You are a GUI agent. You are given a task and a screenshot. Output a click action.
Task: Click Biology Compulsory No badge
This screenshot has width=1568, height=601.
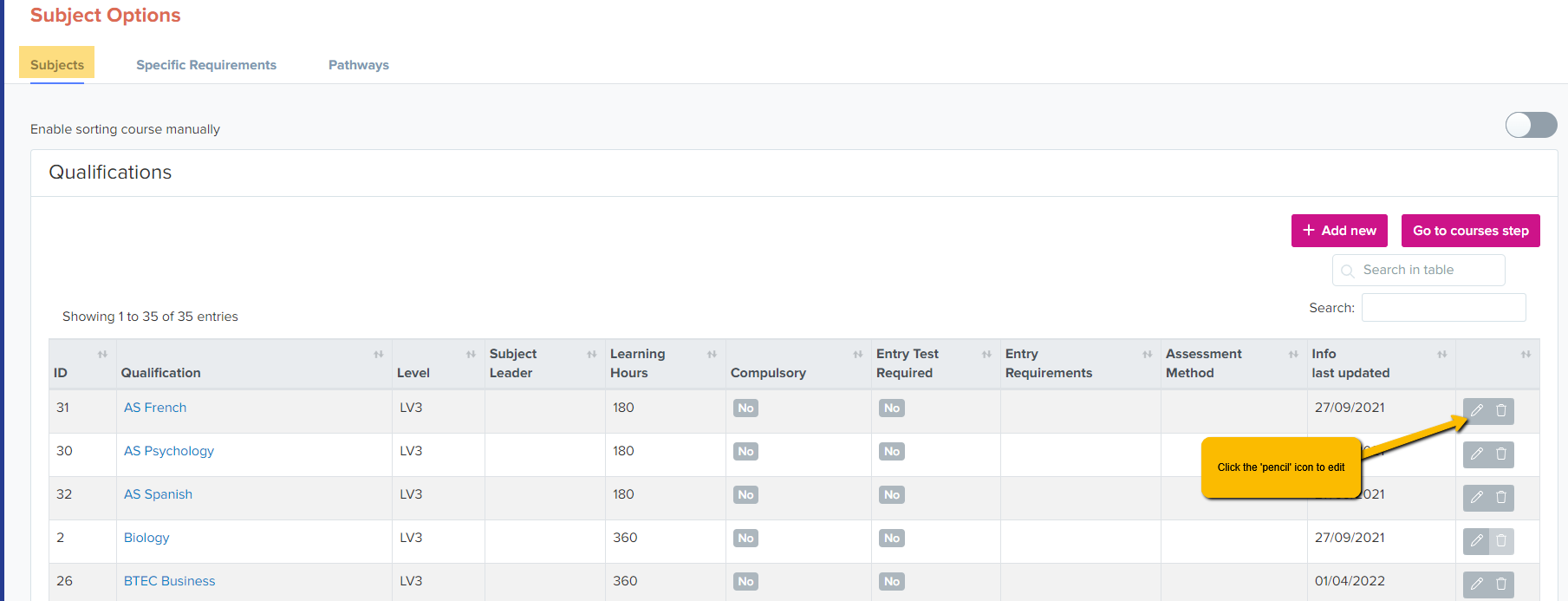pos(745,538)
